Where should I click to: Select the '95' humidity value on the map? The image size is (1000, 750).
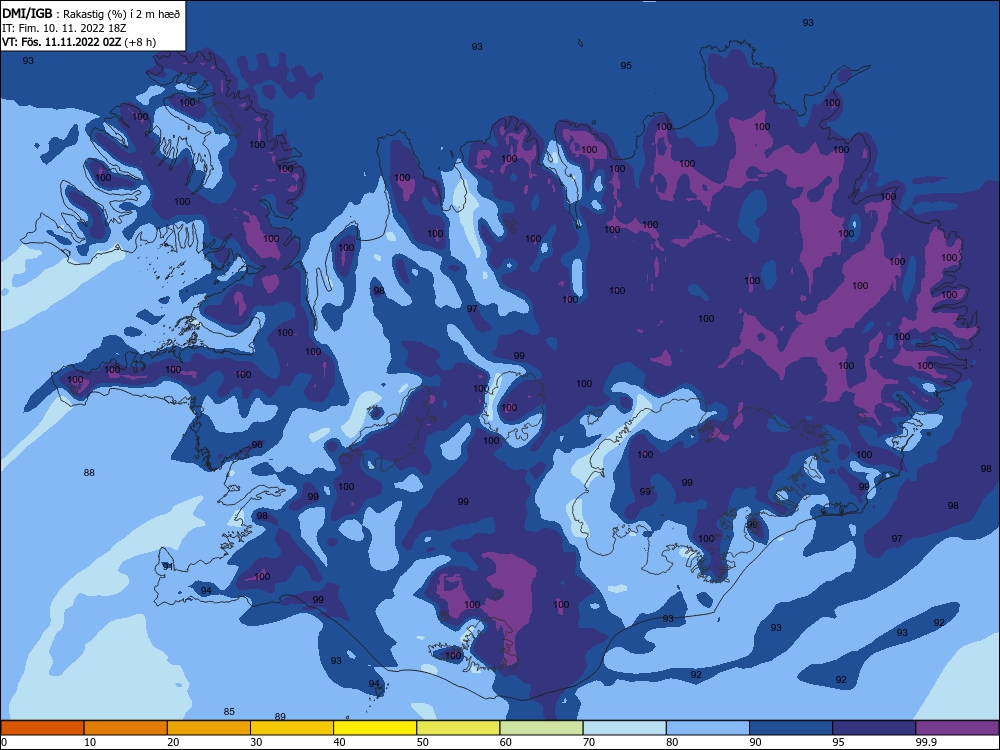[x=626, y=66]
